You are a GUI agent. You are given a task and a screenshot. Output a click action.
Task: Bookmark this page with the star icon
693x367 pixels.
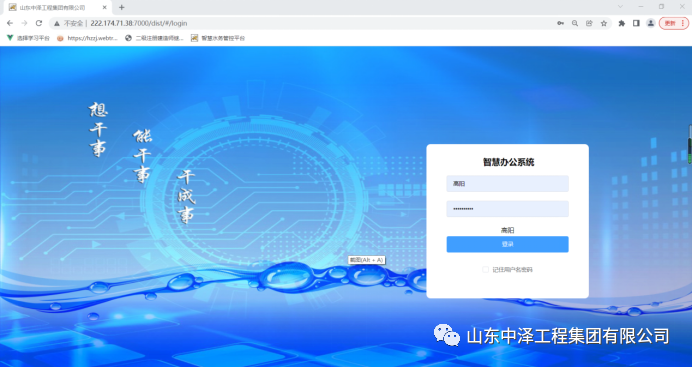pos(604,23)
